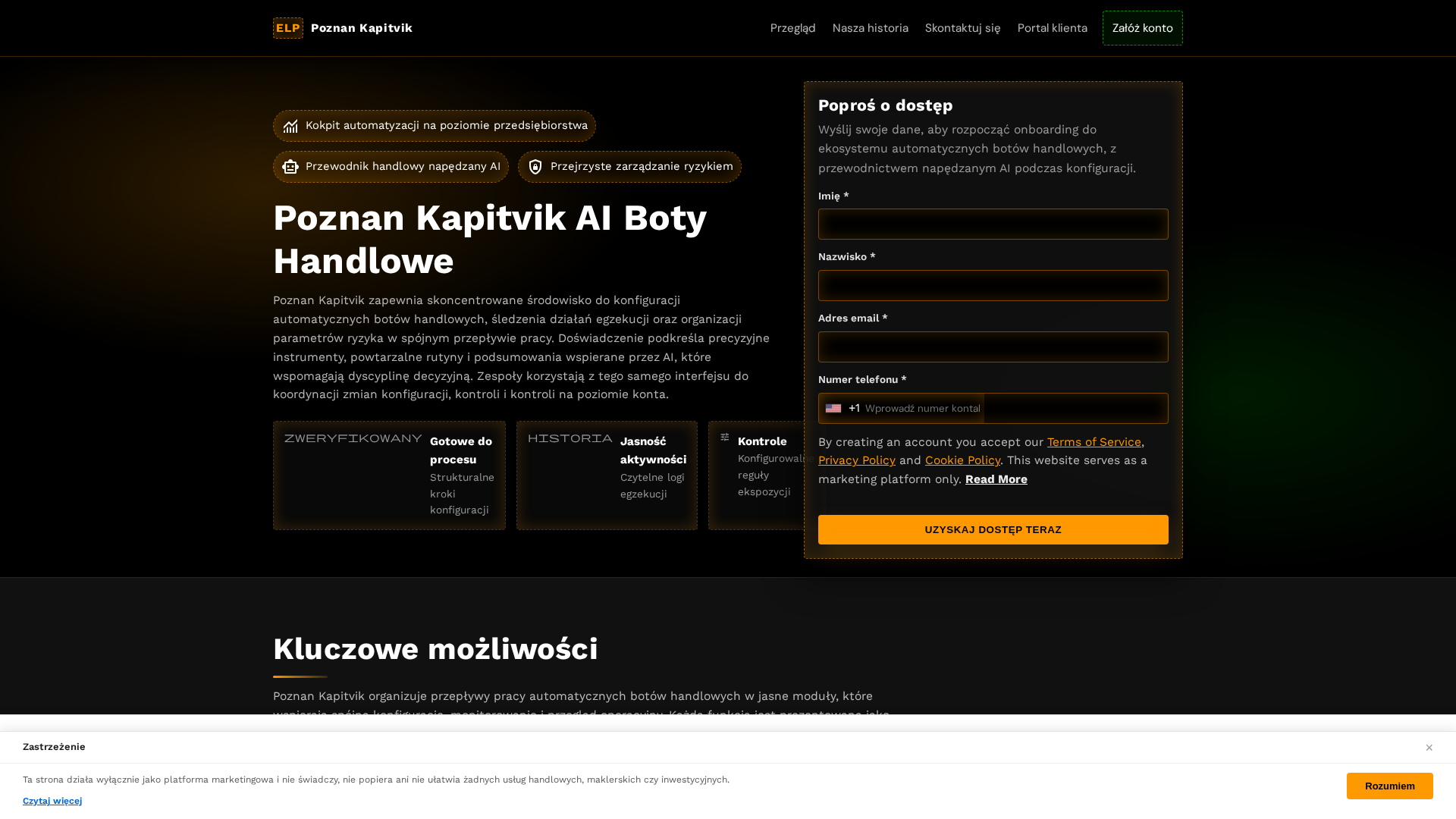
Task: Click the Kluczowe możliwości heading
Action: click(435, 649)
